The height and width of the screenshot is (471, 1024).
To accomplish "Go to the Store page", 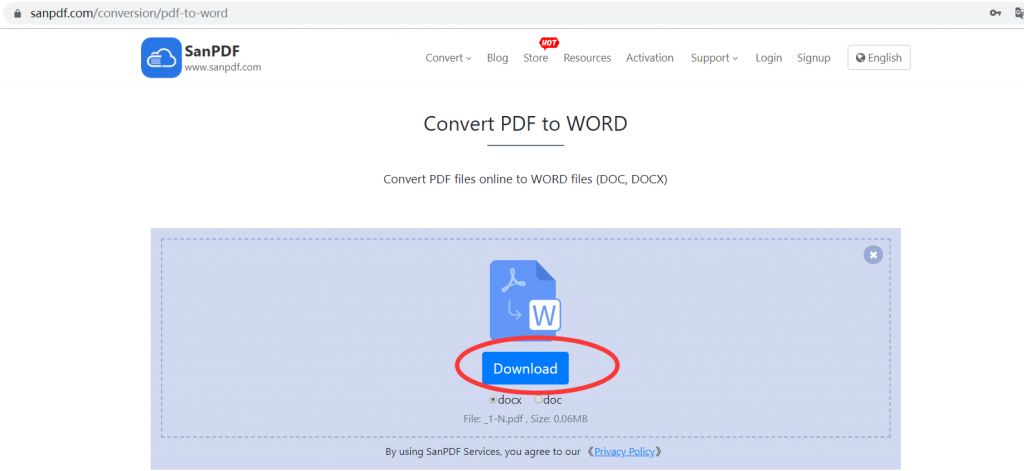I will click(536, 58).
